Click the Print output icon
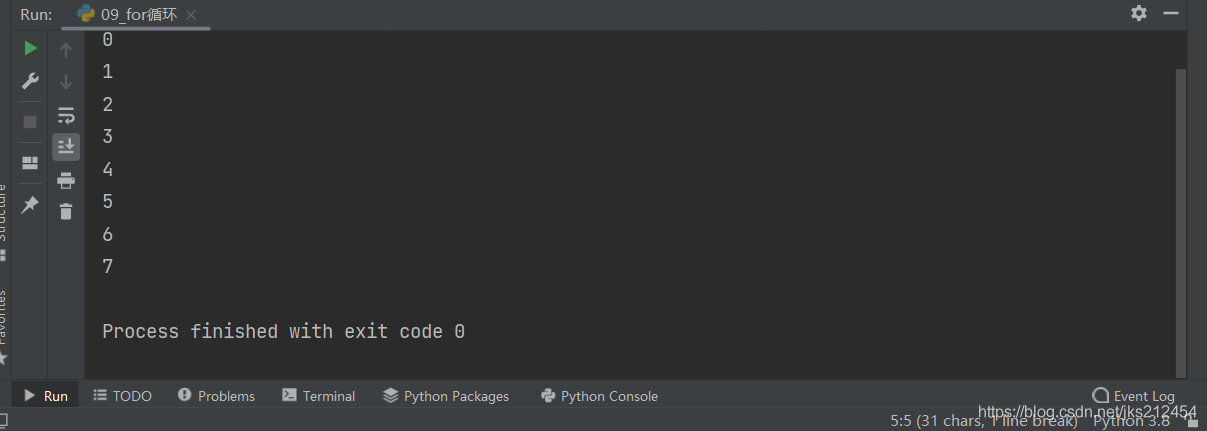The image size is (1207, 431). tap(66, 180)
